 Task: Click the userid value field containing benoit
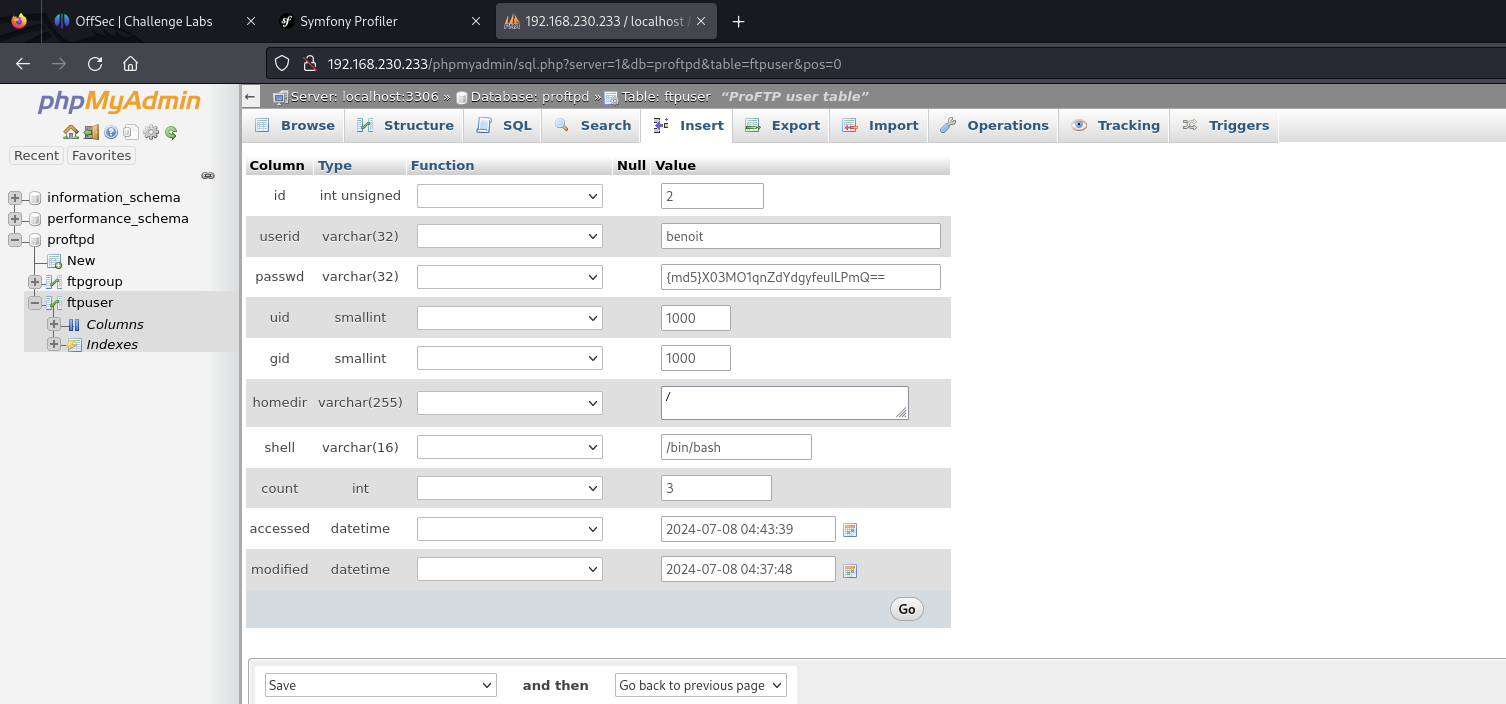(800, 236)
